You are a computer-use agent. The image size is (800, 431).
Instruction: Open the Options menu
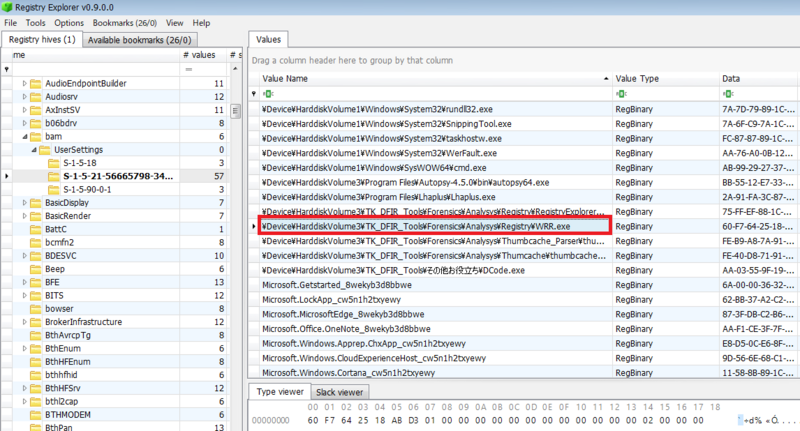[x=69, y=23]
